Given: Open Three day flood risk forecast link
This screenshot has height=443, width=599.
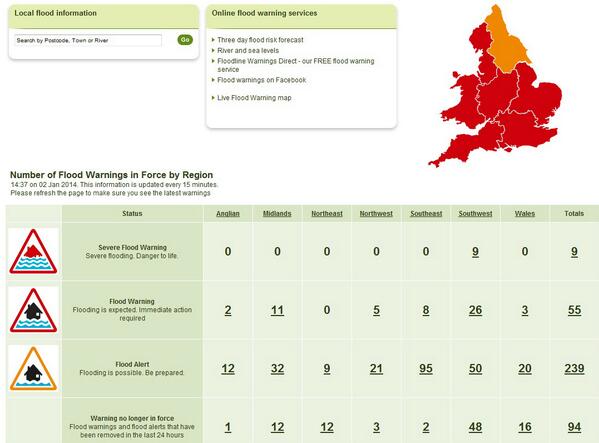Looking at the screenshot, I should tap(260, 40).
